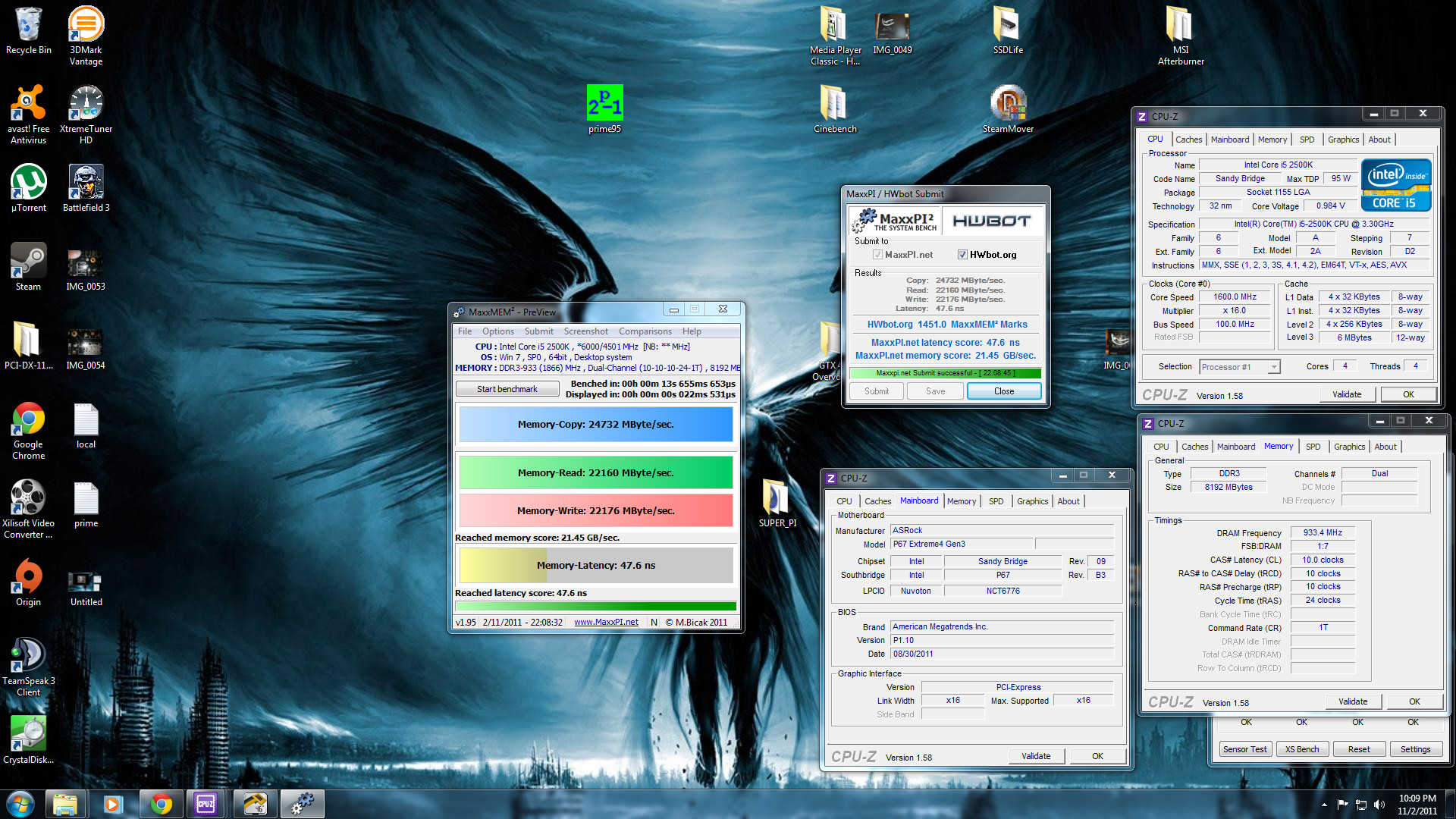Click Close in HWbot Submit dialog
The image size is (1456, 819).
click(1004, 391)
